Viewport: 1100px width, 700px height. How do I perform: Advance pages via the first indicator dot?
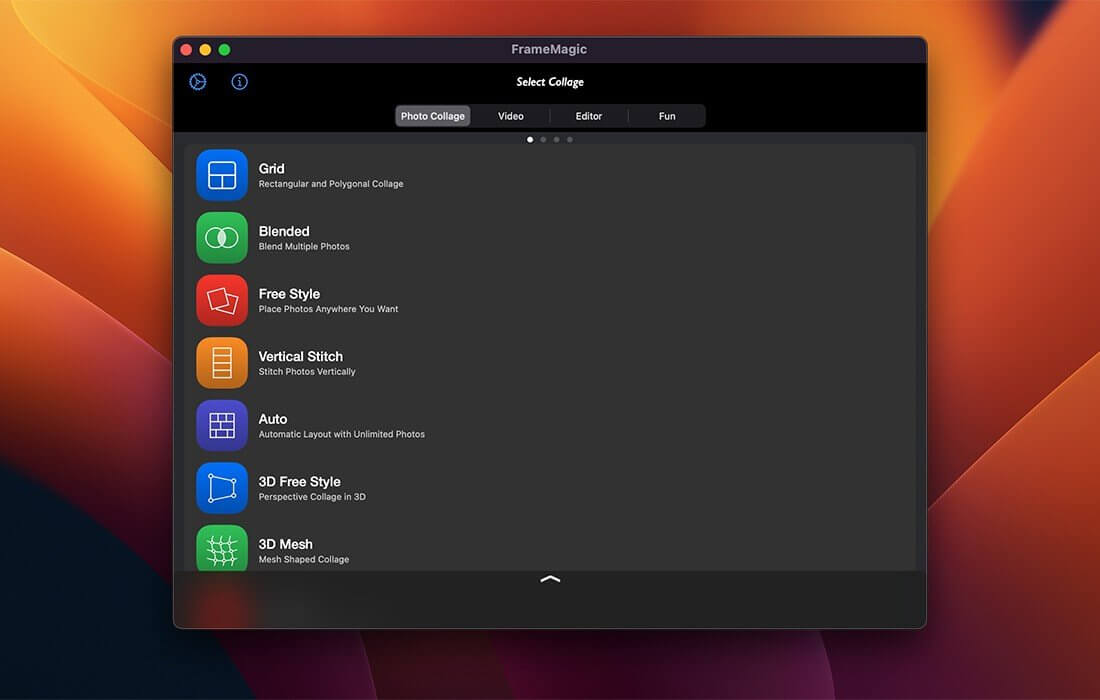(530, 139)
